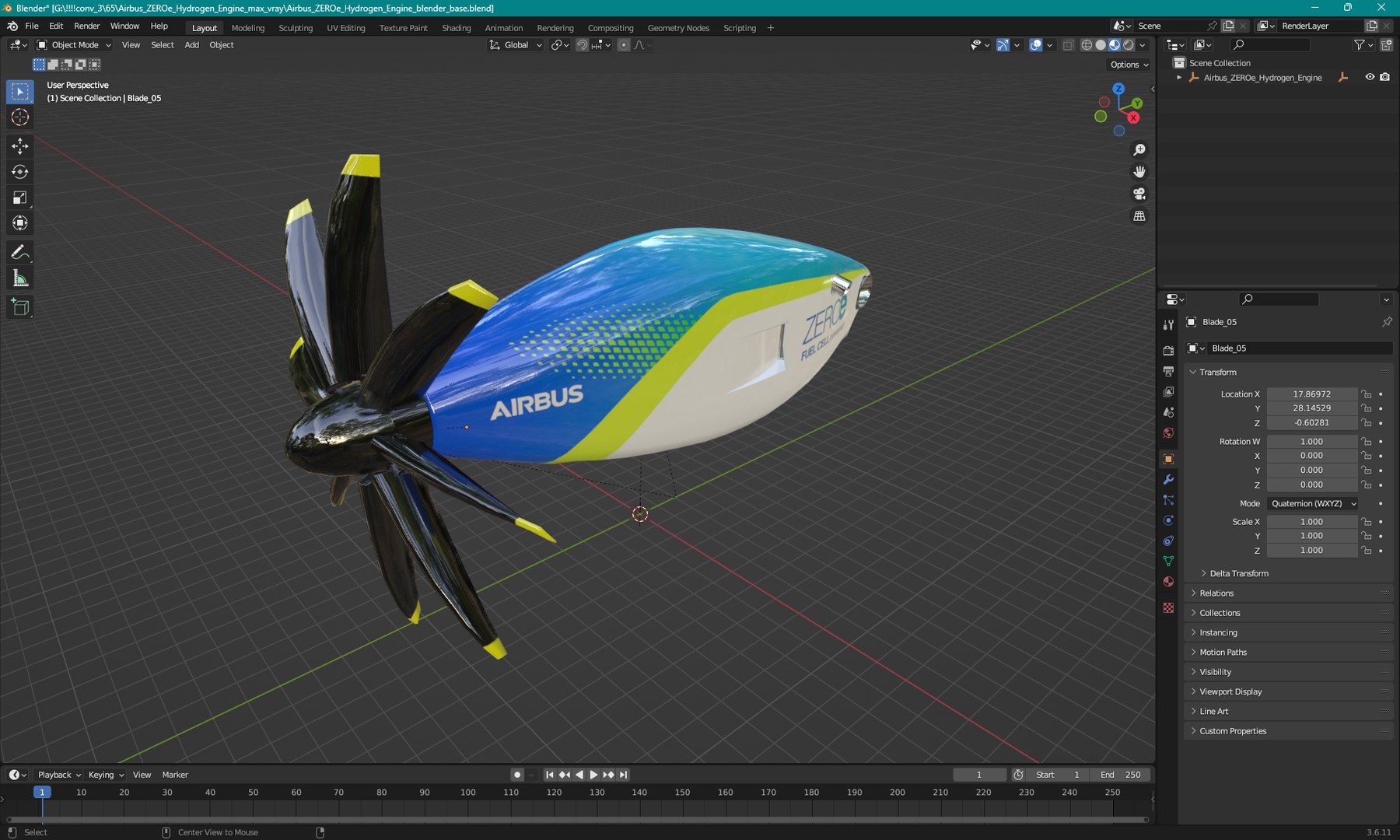
Task: Open the Output properties tab
Action: (x=1168, y=372)
